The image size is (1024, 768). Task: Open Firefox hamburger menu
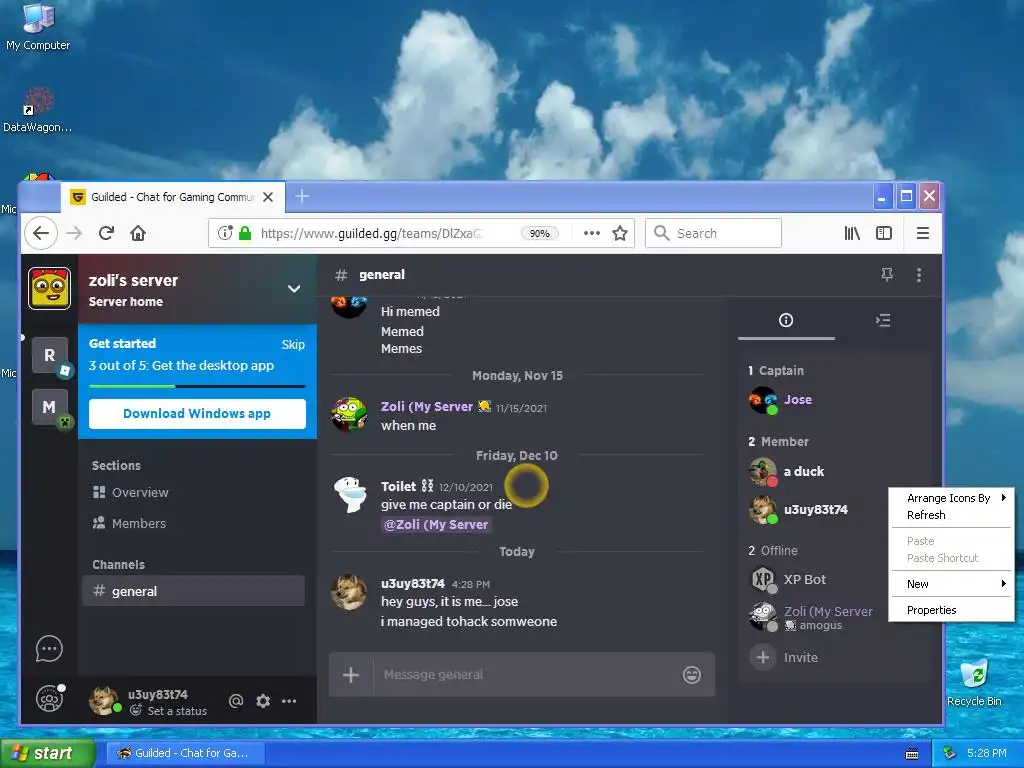pyautogui.click(x=923, y=233)
